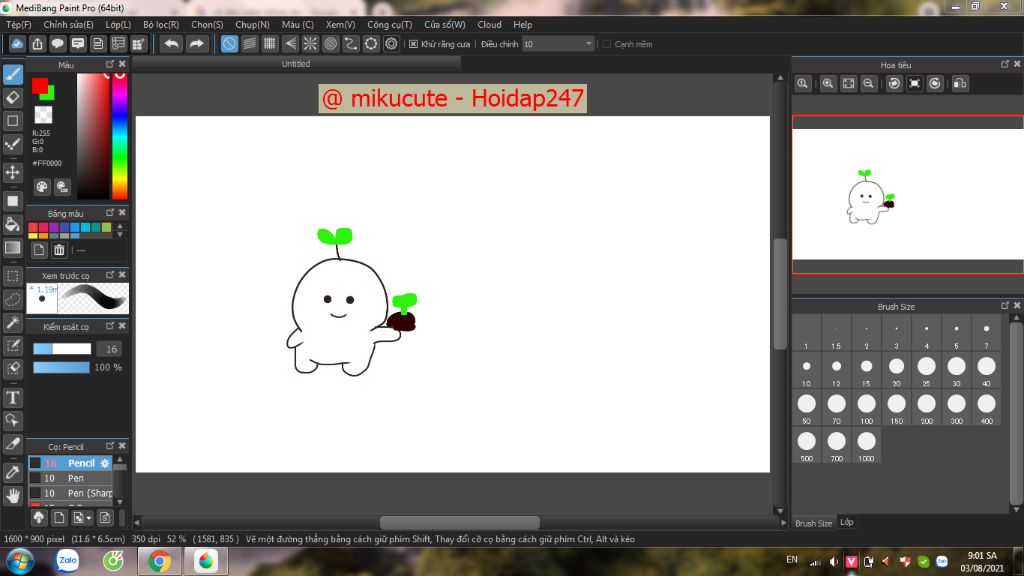Click the zoom-out icon in the navigator
This screenshot has height=576, width=1024.
tap(869, 84)
